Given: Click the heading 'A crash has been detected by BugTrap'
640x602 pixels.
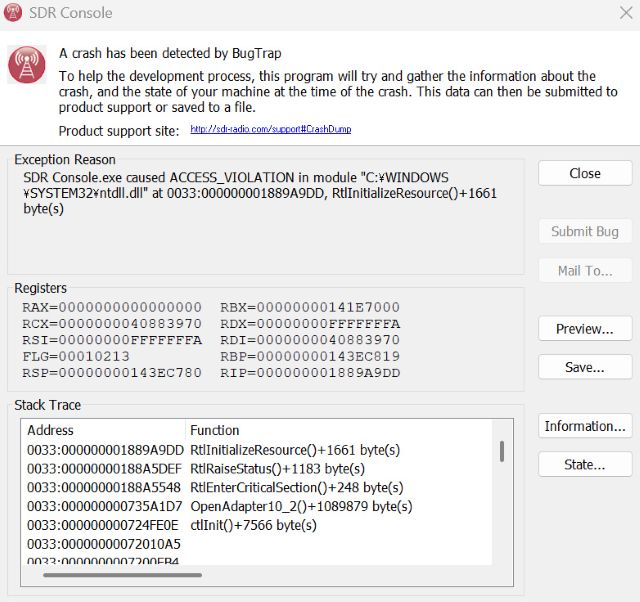Looking at the screenshot, I should click(x=170, y=53).
